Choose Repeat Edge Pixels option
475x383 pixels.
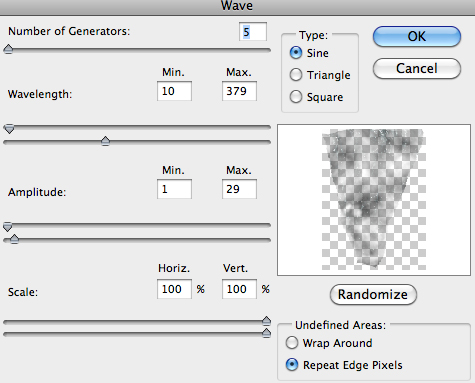click(x=292, y=365)
